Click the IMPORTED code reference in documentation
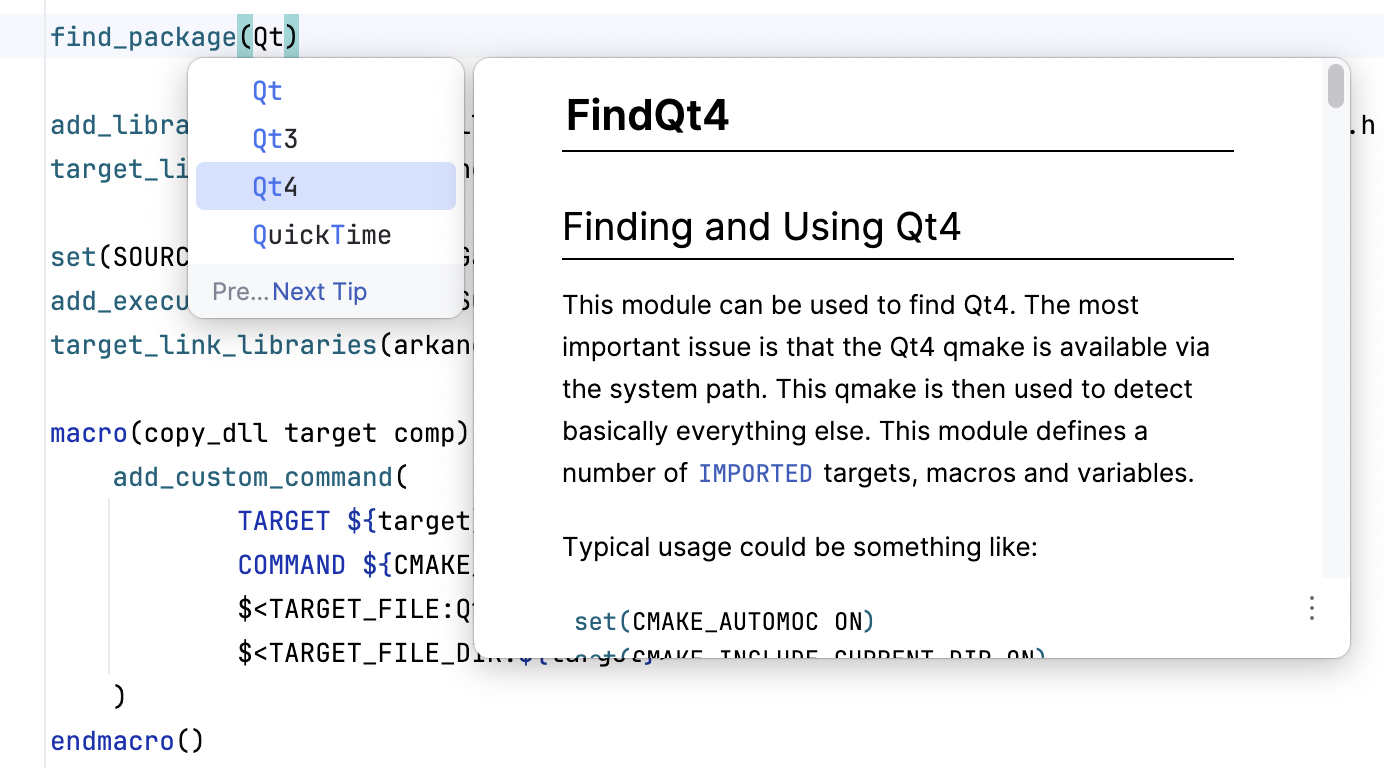Screen dimensions: 1384x768 pyautogui.click(x=755, y=473)
